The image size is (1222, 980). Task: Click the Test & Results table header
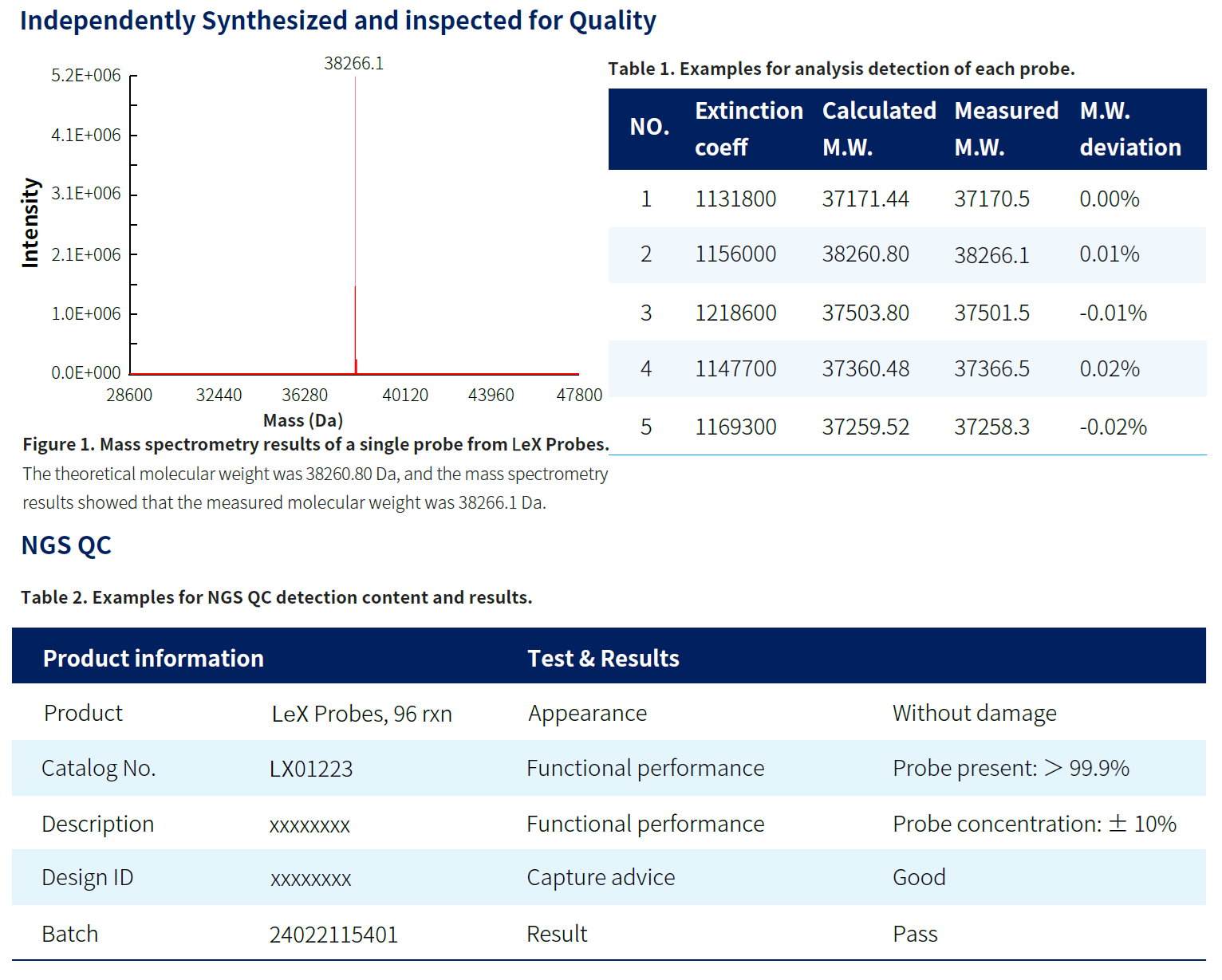pyautogui.click(x=603, y=659)
